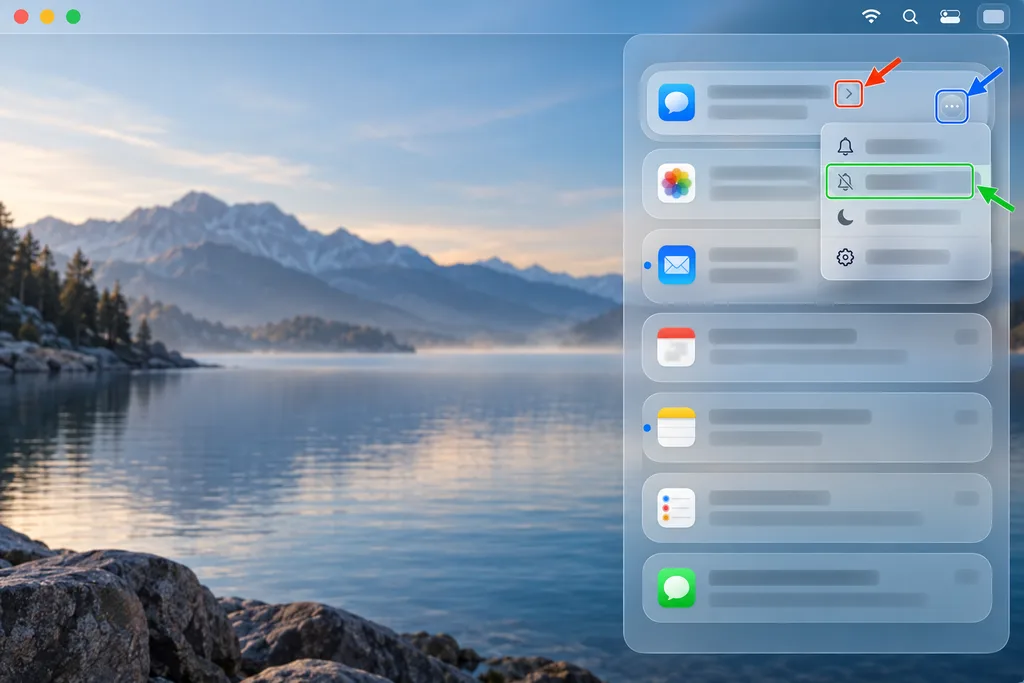Click the blue Messages app icon
The width and height of the screenshot is (1024, 683).
tap(676, 103)
